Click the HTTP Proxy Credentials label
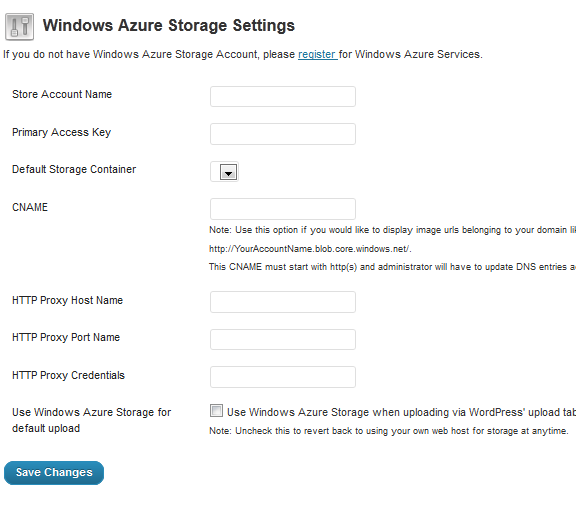The height and width of the screenshot is (522, 576). pos(68,375)
